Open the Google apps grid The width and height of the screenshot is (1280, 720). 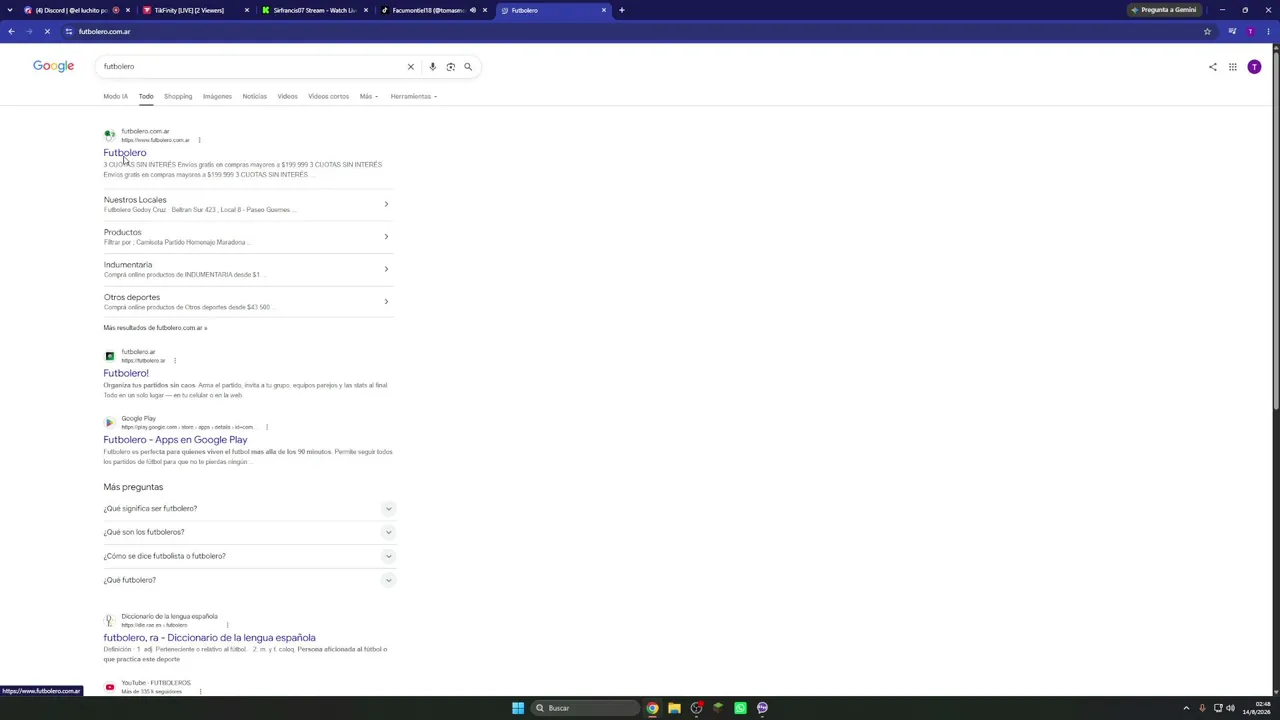tap(1233, 67)
